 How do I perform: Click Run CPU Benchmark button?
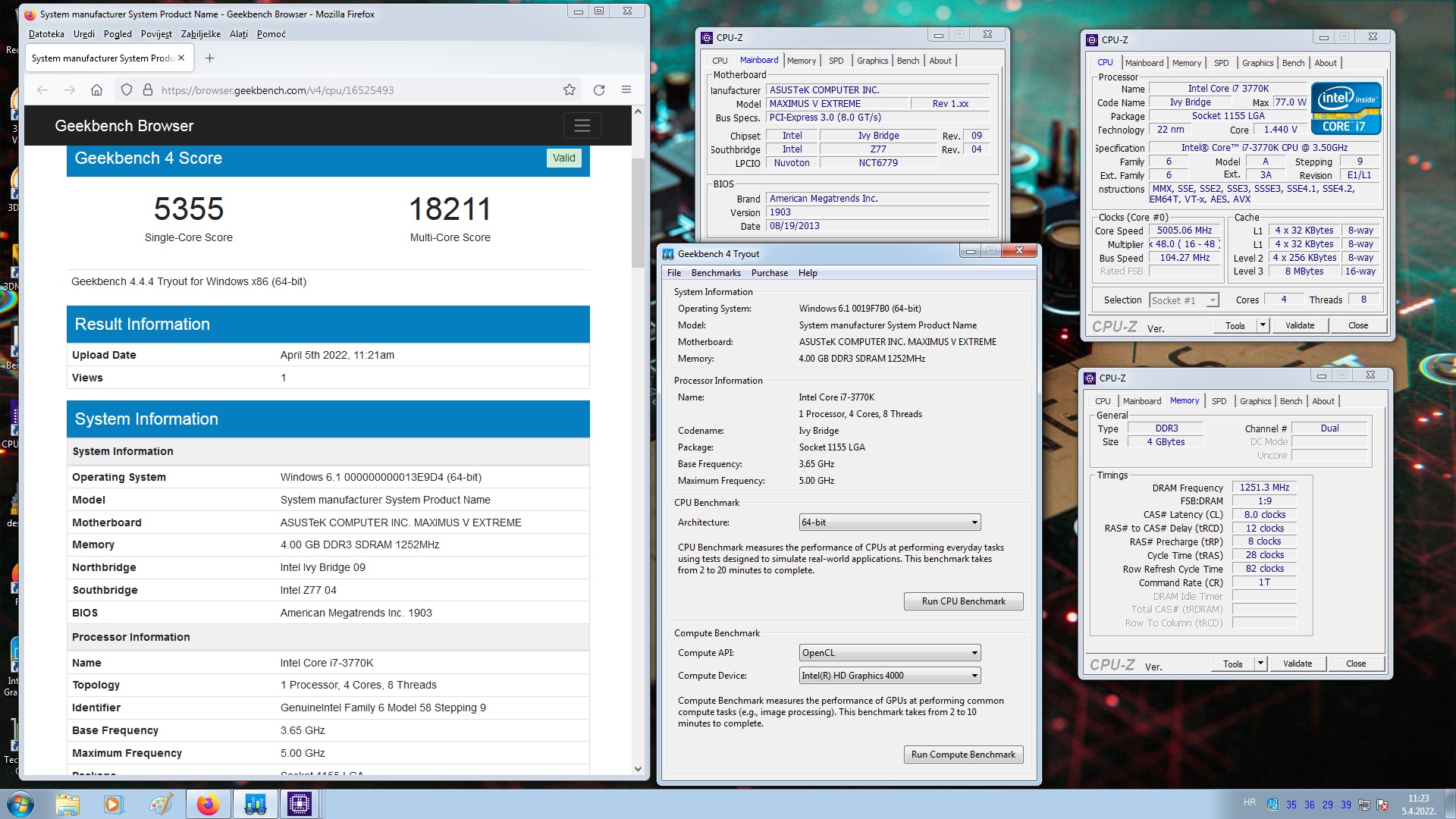pos(963,601)
